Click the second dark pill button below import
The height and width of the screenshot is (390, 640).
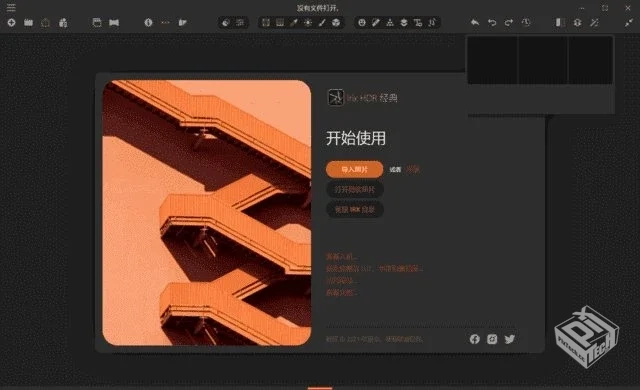(354, 189)
